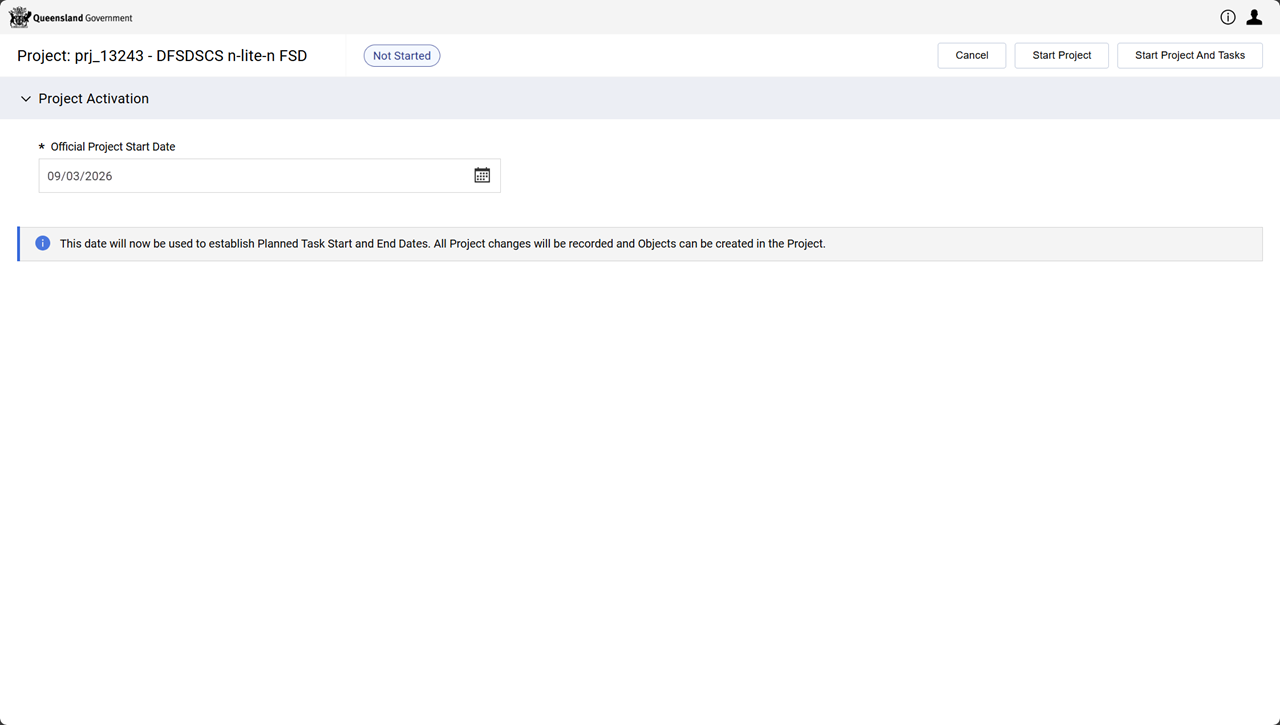Click the Queensland Government text
Image resolution: width=1280 pixels, height=725 pixels.
click(x=83, y=18)
